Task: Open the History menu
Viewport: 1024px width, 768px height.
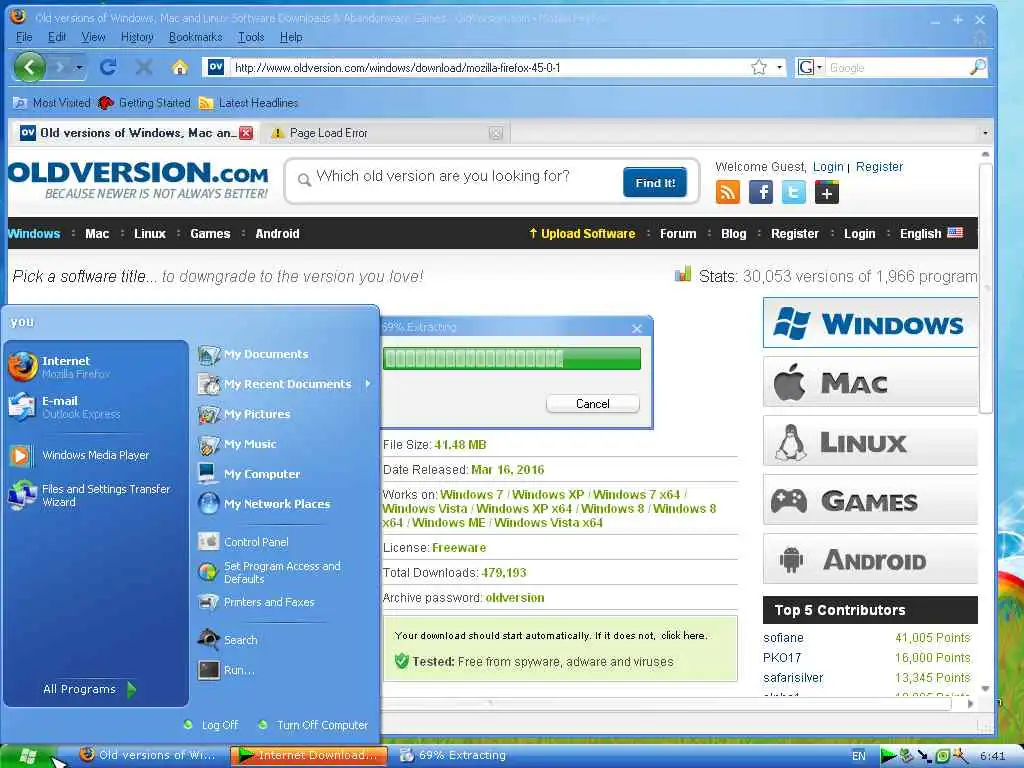Action: [x=137, y=37]
